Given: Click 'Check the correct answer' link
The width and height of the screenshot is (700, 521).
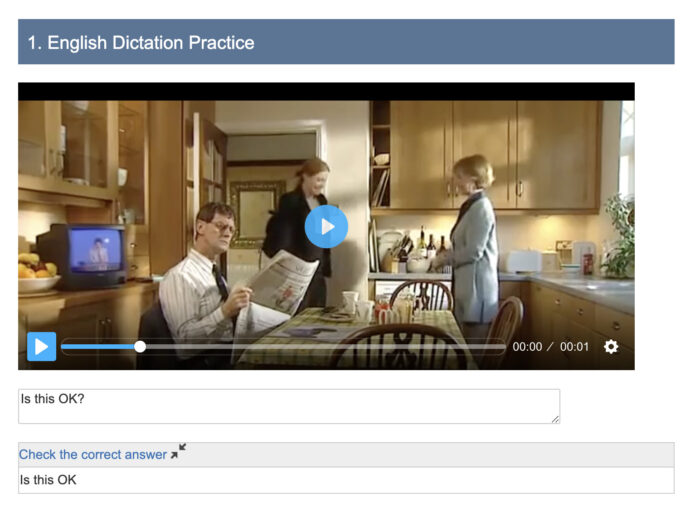Looking at the screenshot, I should click(x=92, y=454).
